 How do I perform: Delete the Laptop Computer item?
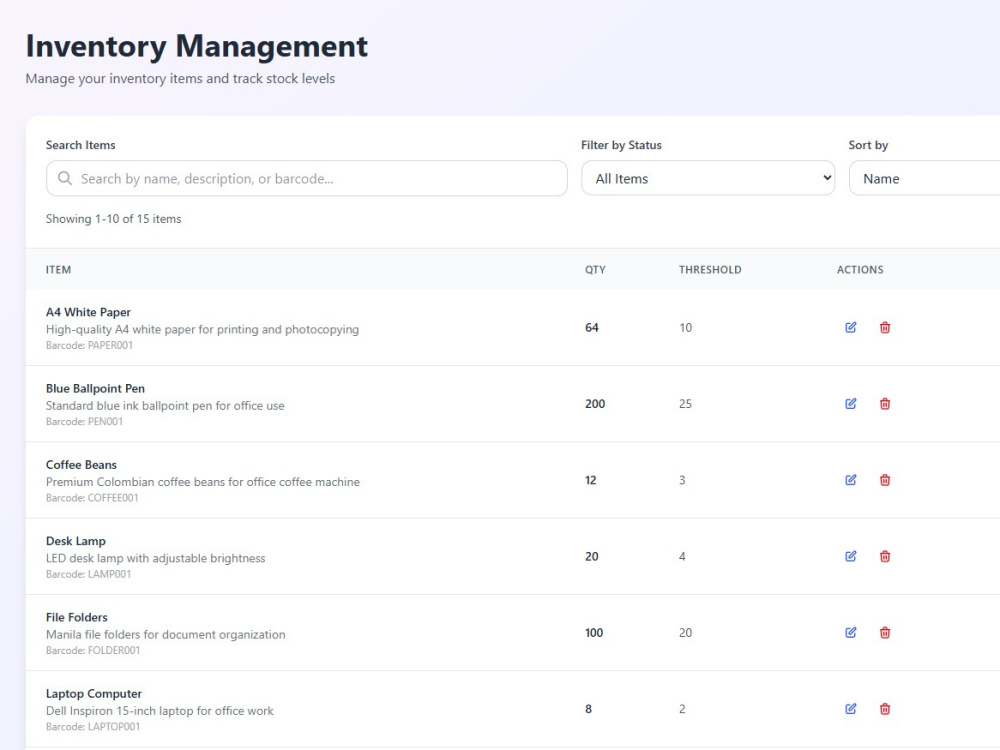[885, 709]
